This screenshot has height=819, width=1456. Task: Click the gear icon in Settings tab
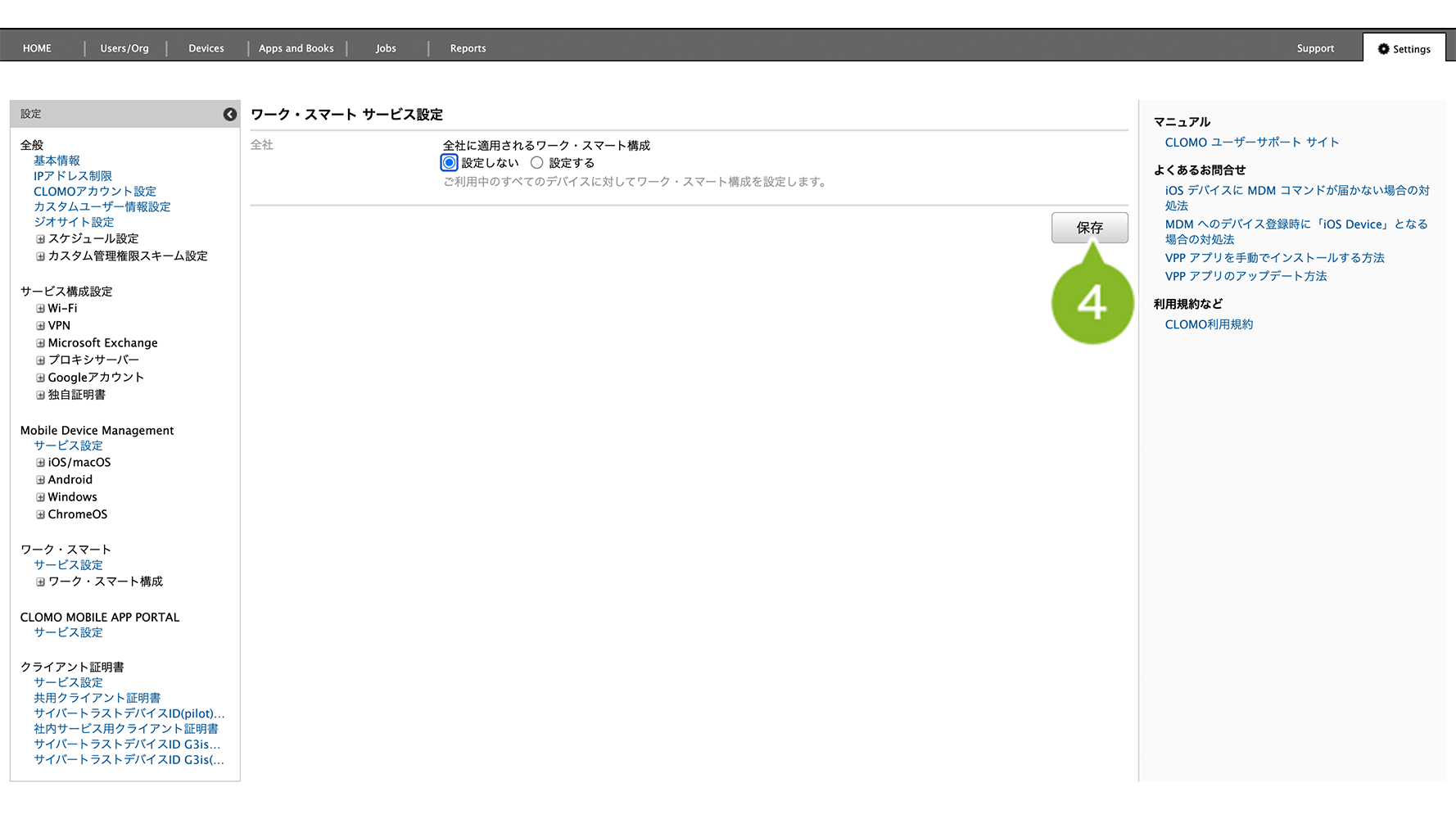(x=1384, y=49)
